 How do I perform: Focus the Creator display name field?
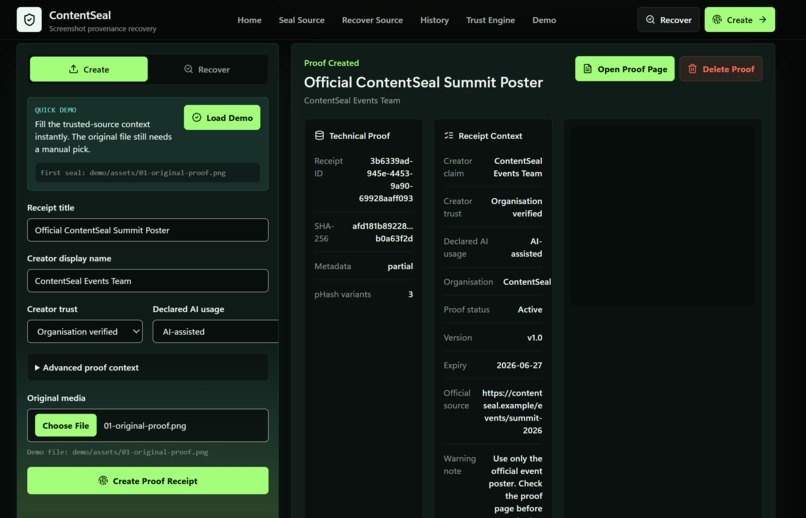(x=148, y=281)
